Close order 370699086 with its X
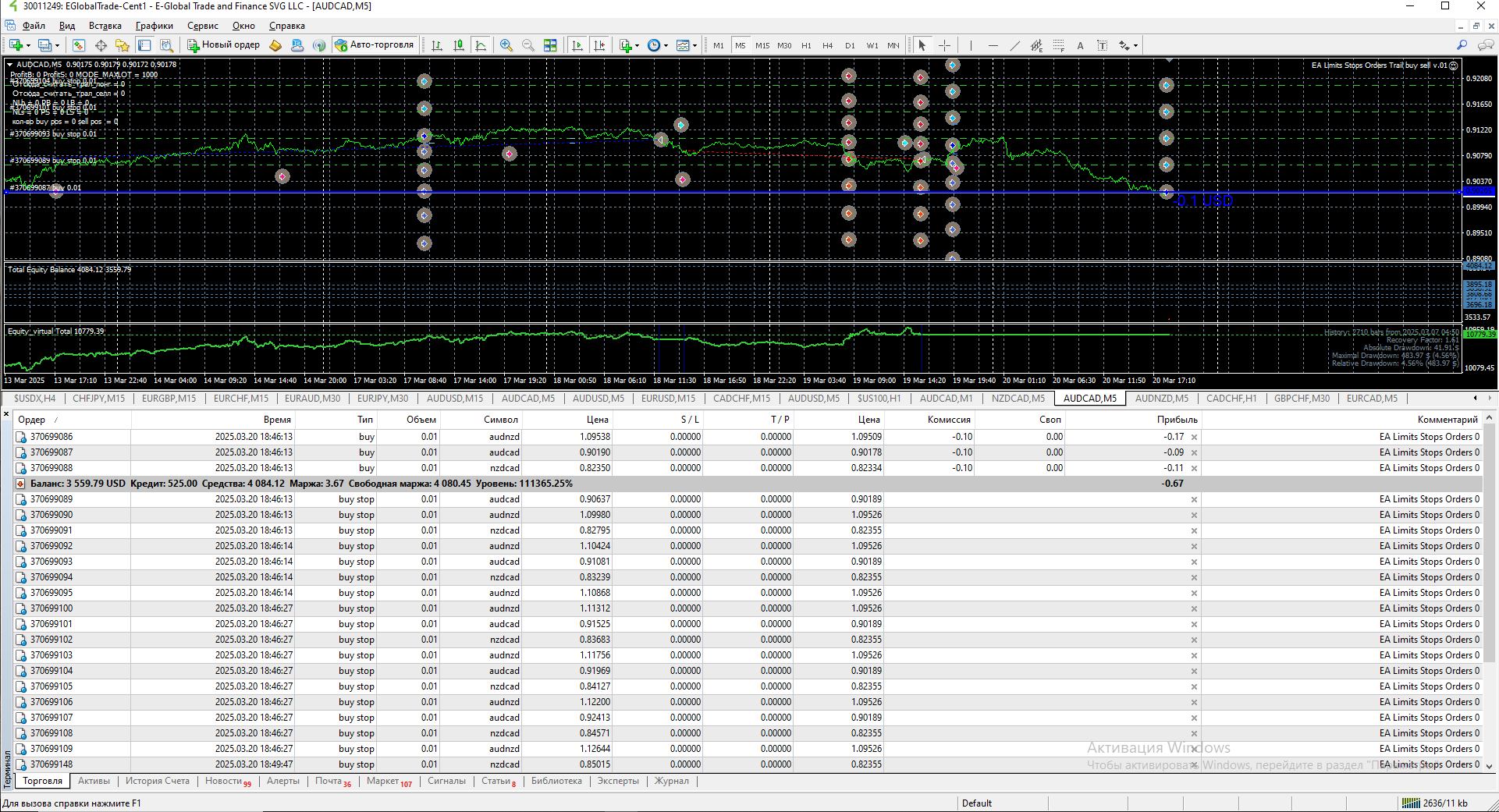 coord(1194,437)
